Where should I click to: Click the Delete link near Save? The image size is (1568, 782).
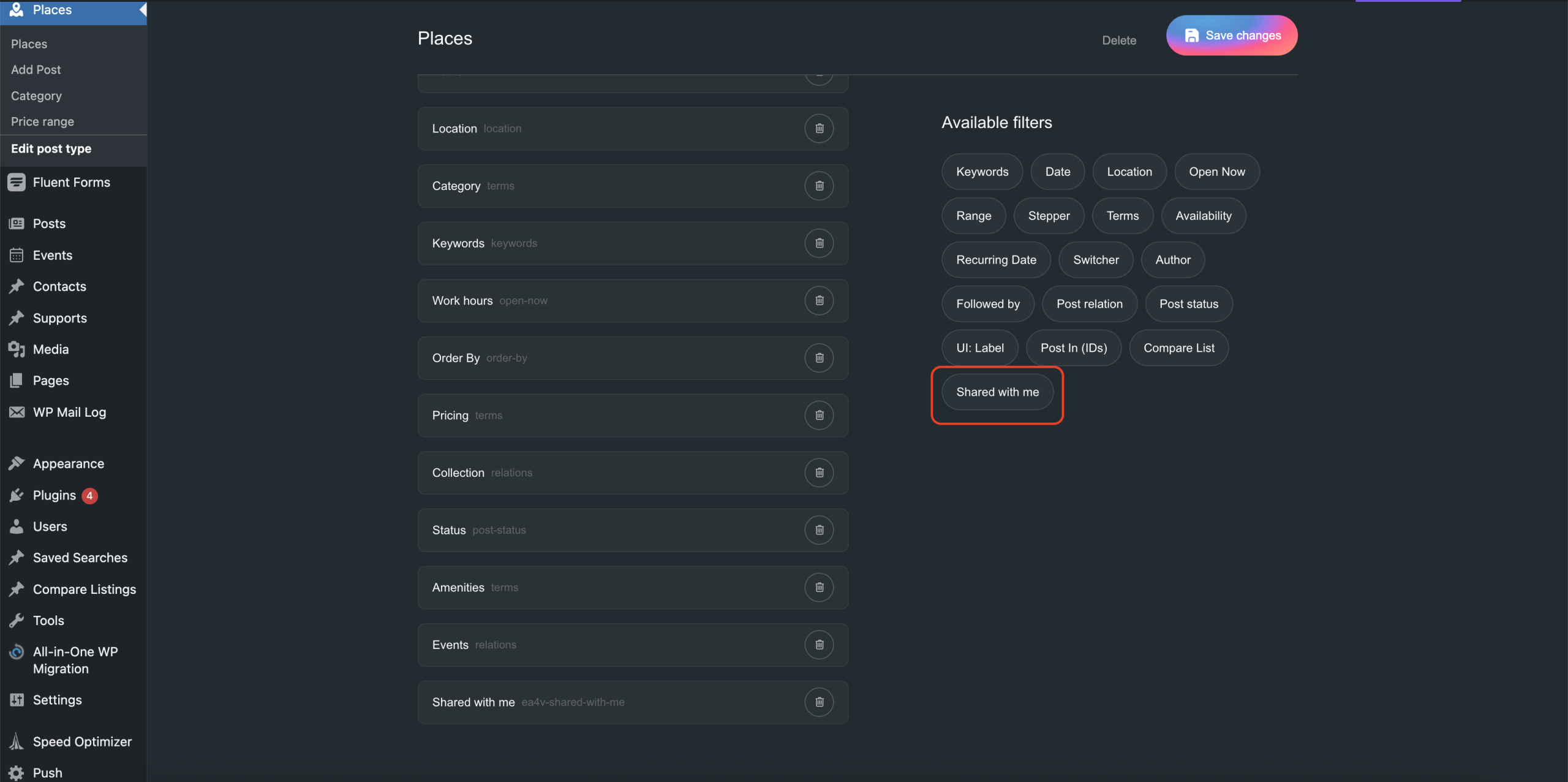point(1119,40)
